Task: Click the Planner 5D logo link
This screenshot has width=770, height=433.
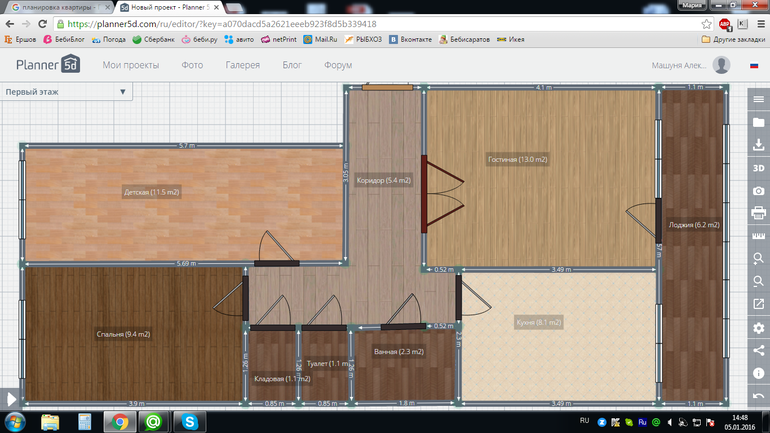Action: 47,66
